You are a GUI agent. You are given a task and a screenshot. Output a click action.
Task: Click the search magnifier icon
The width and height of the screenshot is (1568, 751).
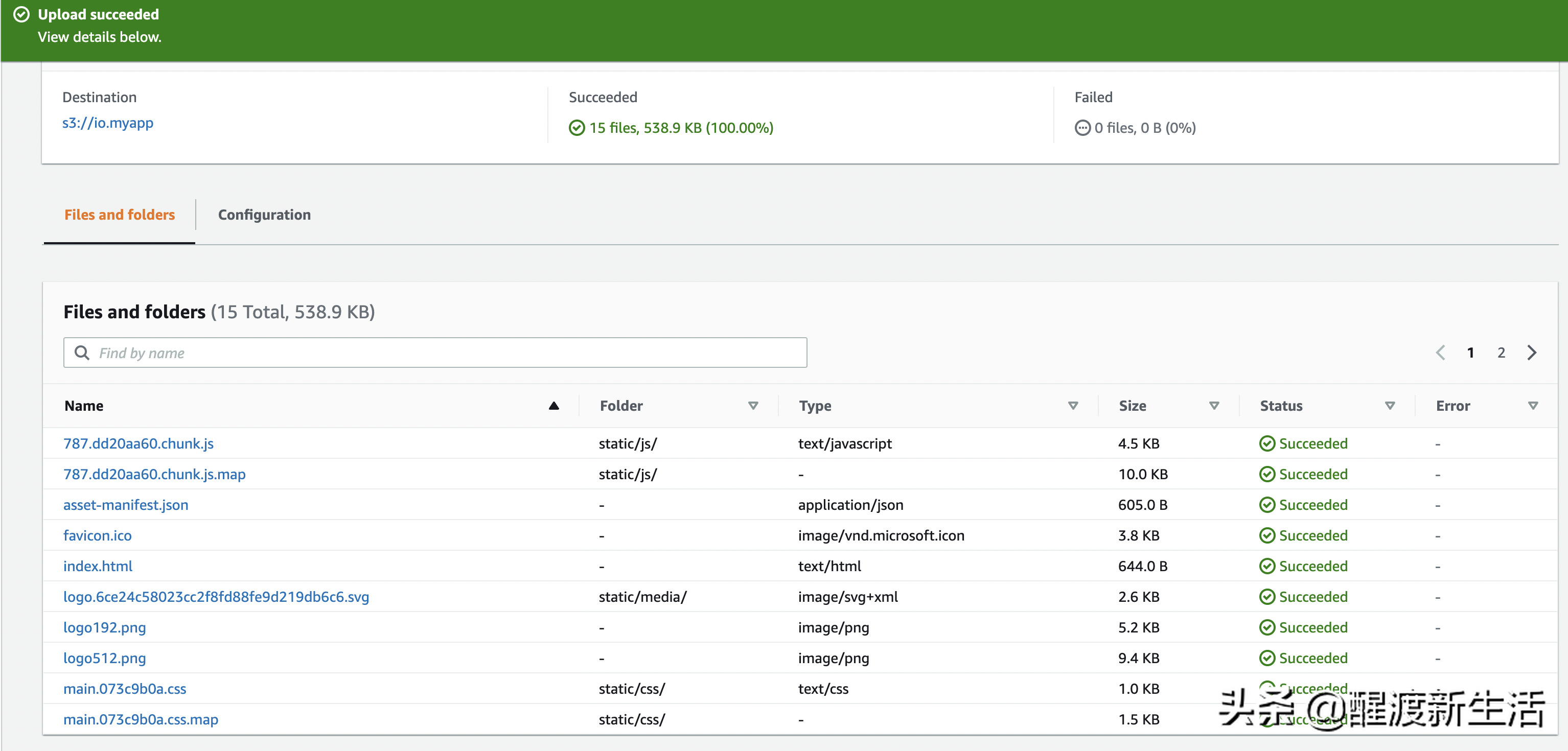[x=82, y=353]
